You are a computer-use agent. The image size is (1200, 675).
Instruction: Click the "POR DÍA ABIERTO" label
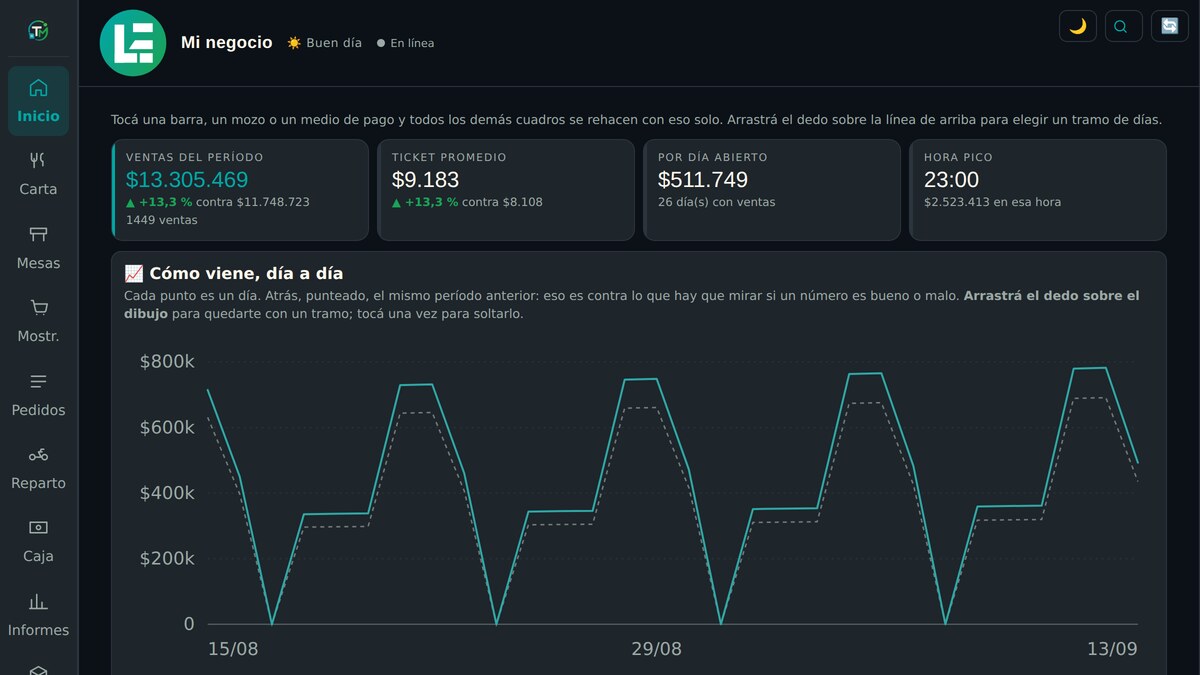(x=713, y=157)
